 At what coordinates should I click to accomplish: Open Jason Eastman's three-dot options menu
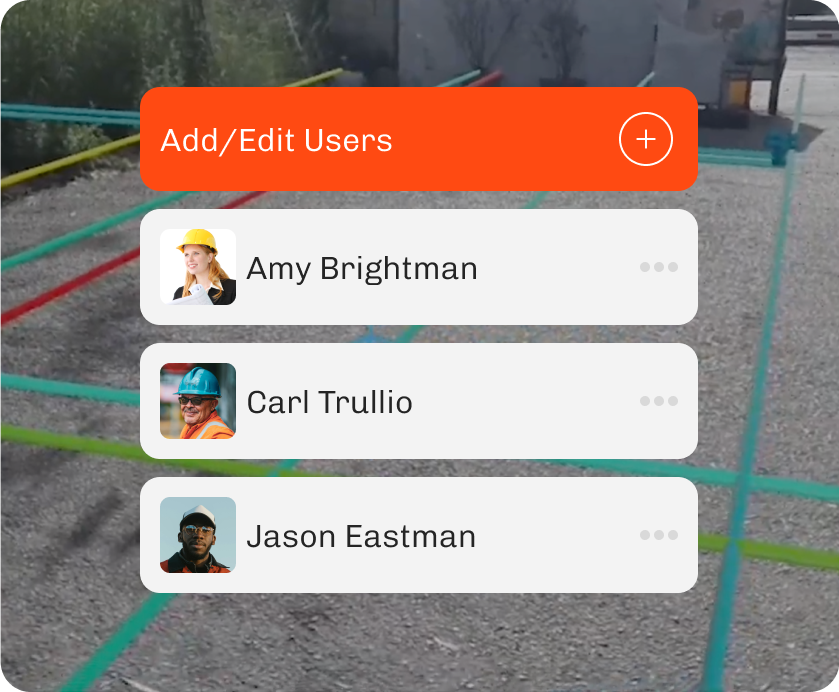659,535
